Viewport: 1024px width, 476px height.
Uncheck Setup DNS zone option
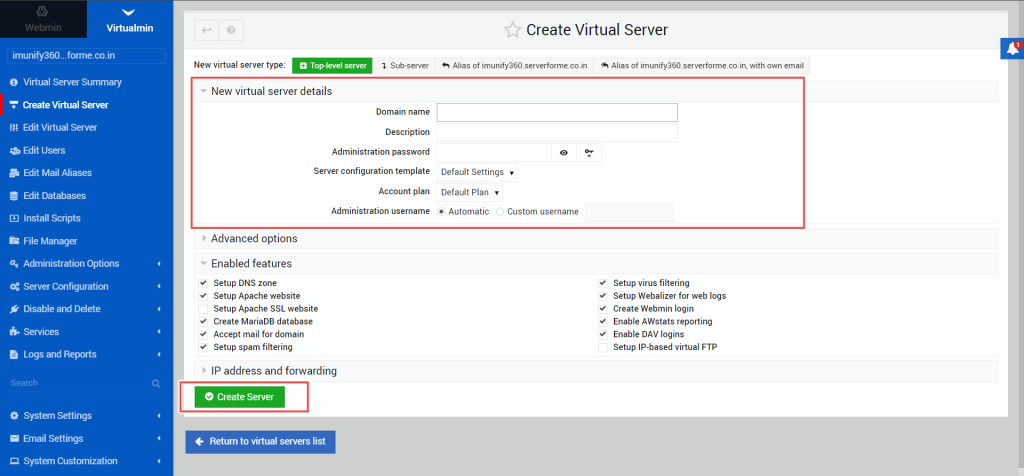204,283
